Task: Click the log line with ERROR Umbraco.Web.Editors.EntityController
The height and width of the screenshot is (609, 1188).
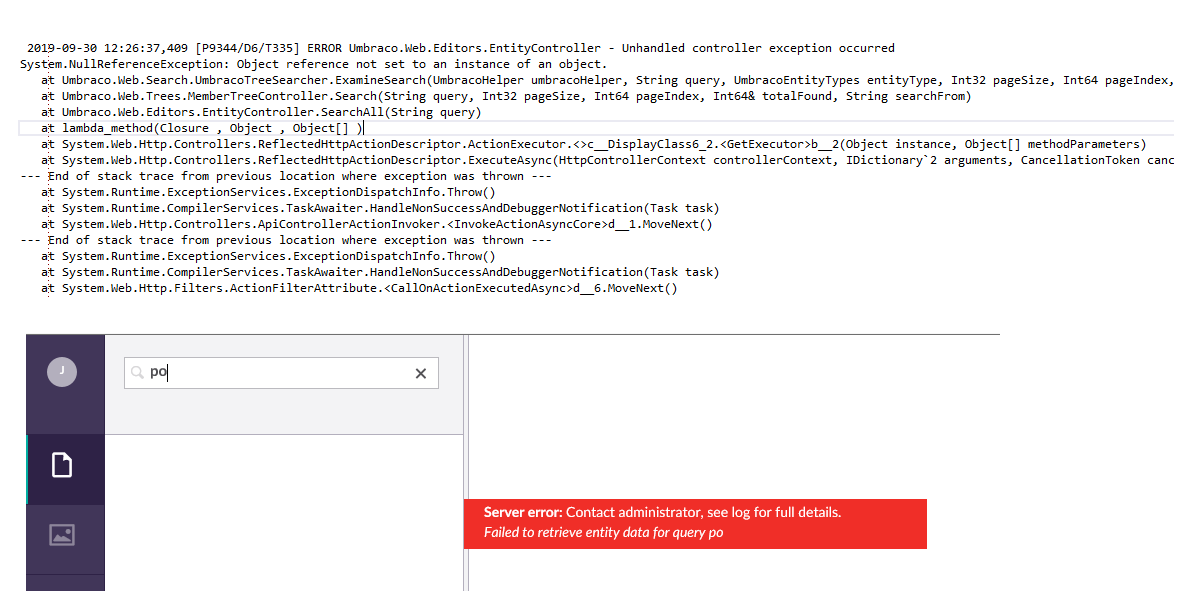Action: pyautogui.click(x=461, y=48)
